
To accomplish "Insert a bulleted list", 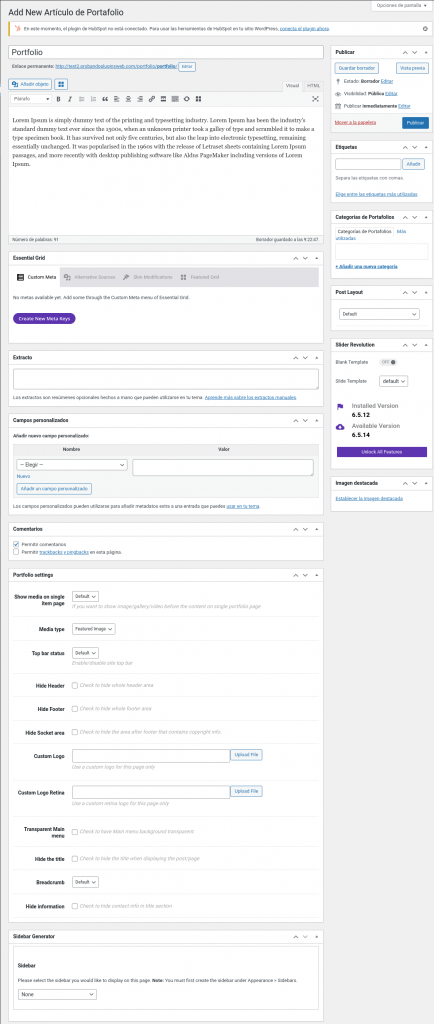I will [81, 99].
